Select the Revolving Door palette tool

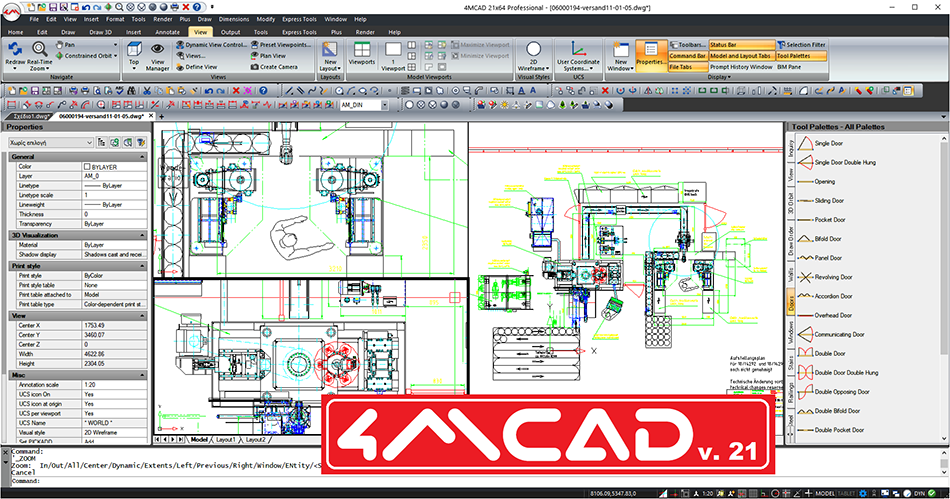point(825,277)
